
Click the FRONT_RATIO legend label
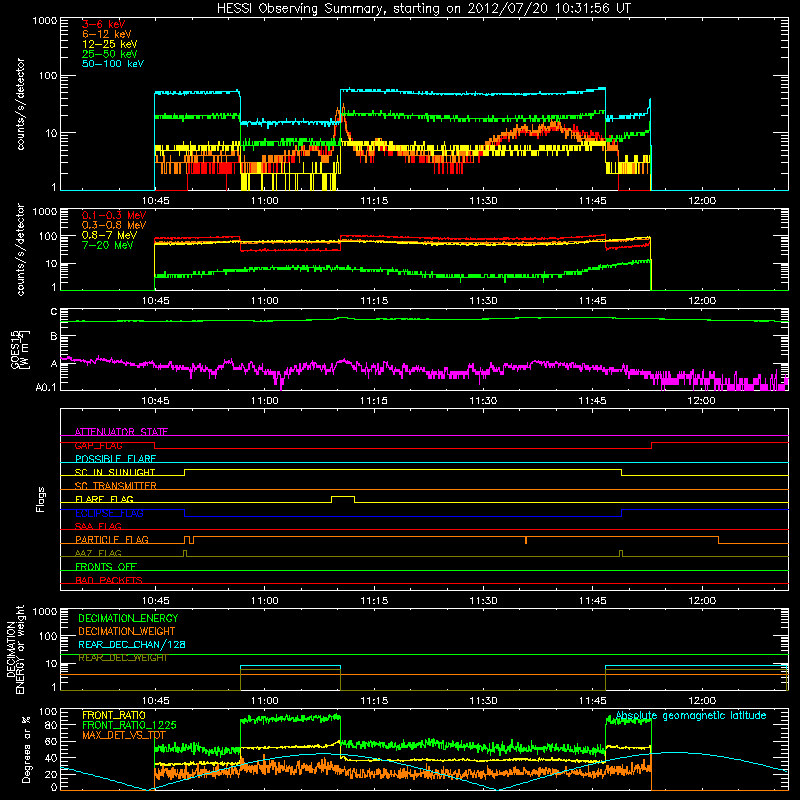114,715
